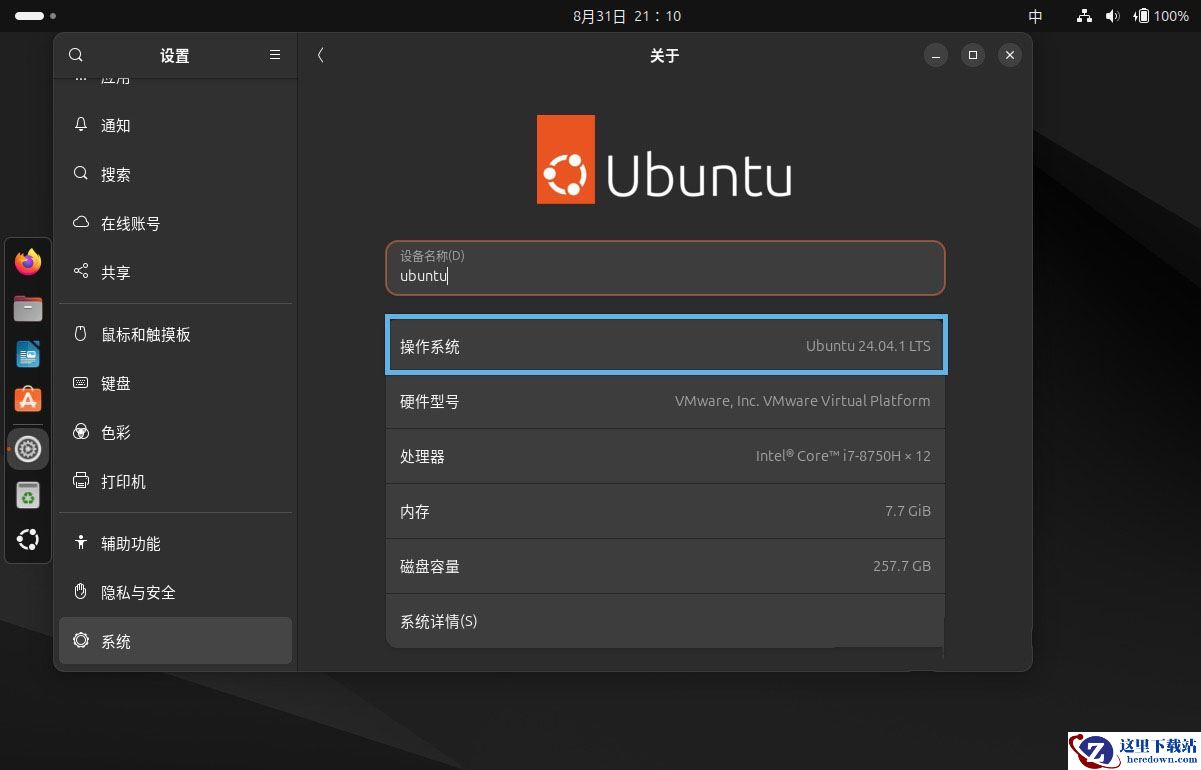Open LibreOffice Writer from the dock
This screenshot has height=770, width=1201.
(x=28, y=354)
